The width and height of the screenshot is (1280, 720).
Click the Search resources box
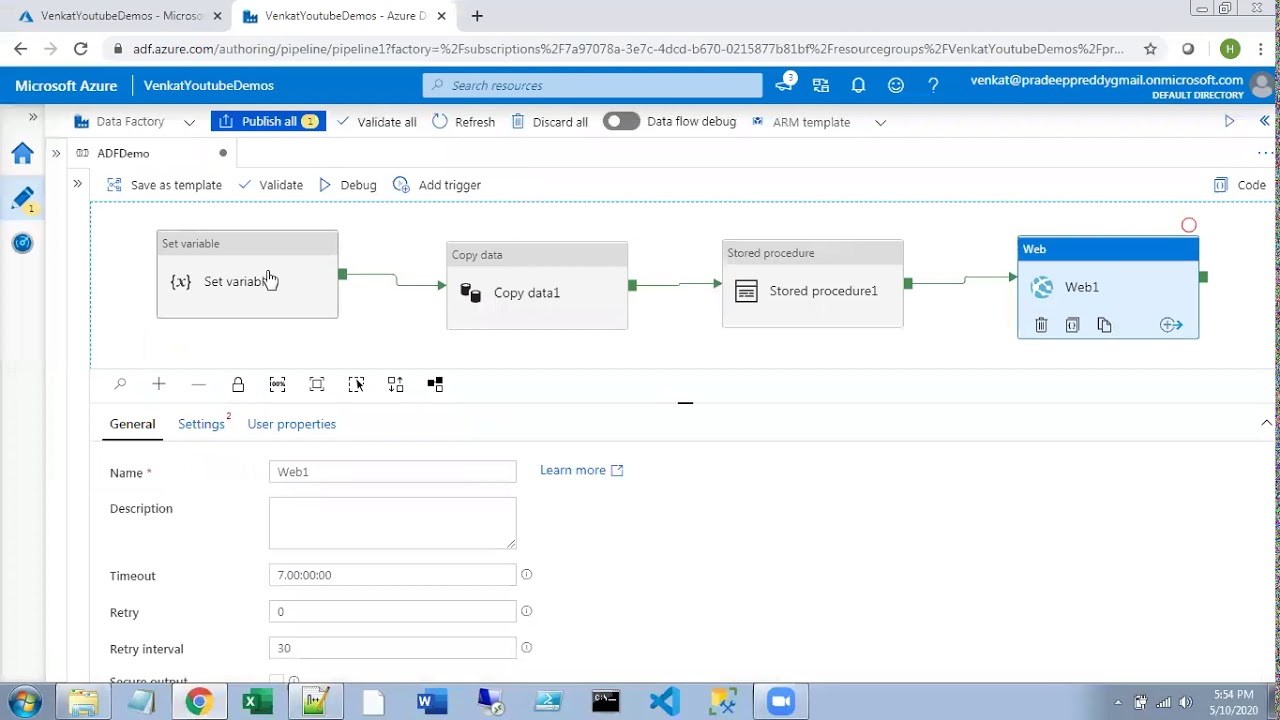click(x=592, y=85)
